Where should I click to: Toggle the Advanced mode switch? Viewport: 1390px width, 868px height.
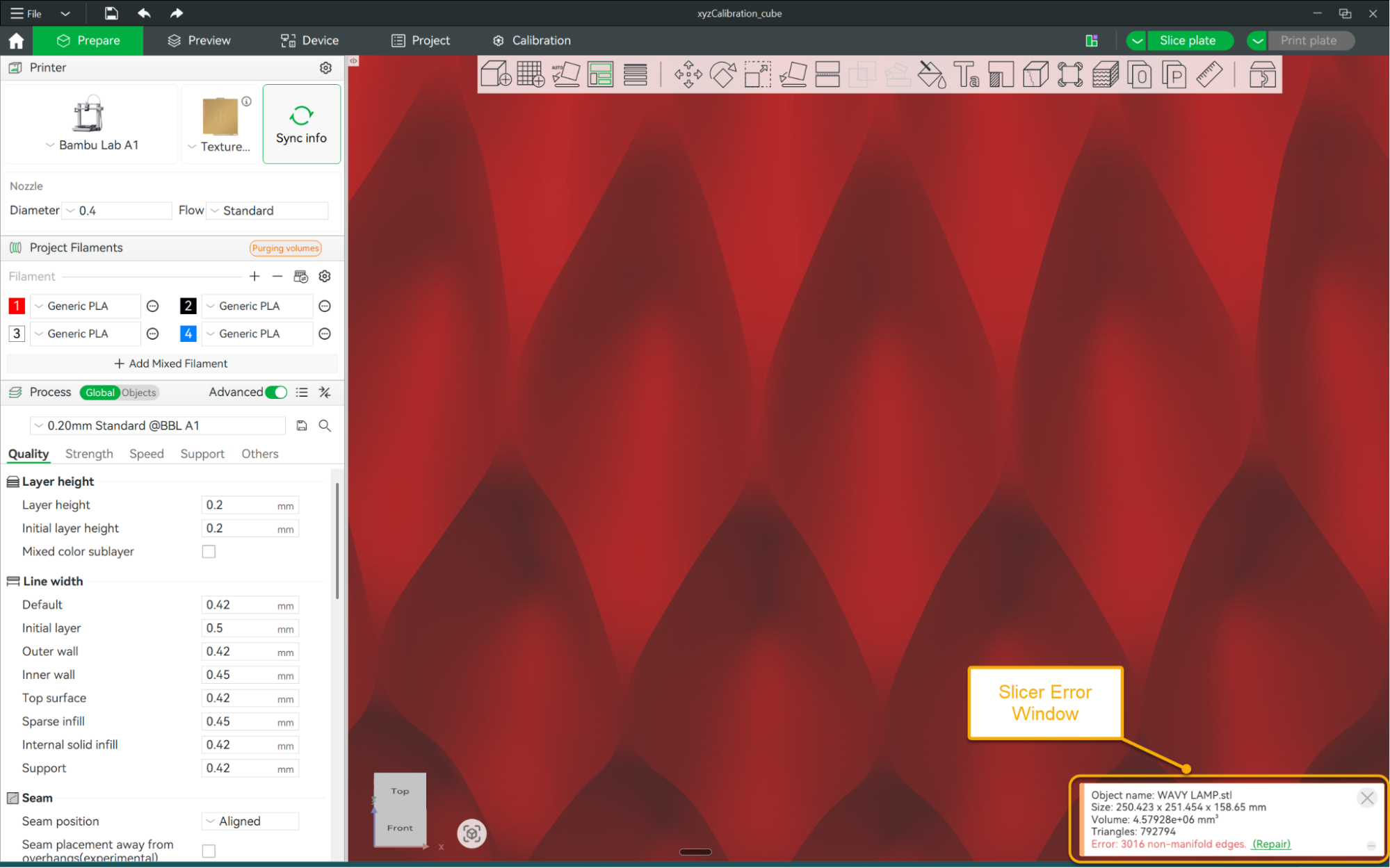pos(276,393)
